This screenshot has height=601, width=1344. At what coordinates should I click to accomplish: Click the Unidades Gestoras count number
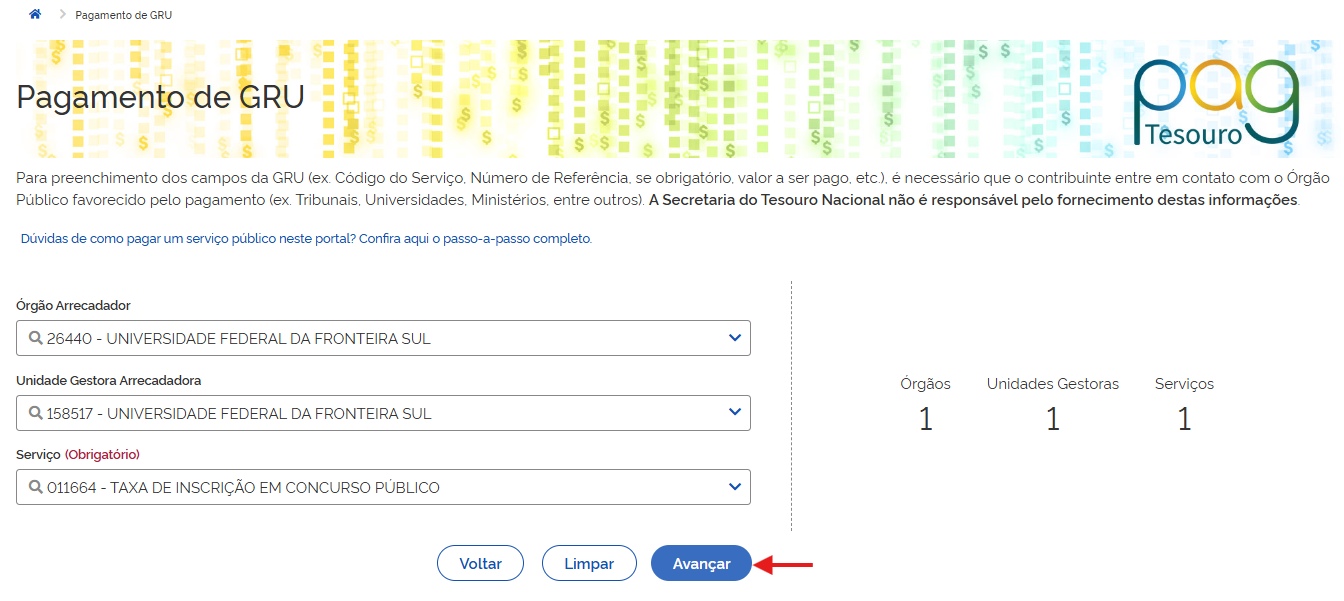(x=1052, y=419)
